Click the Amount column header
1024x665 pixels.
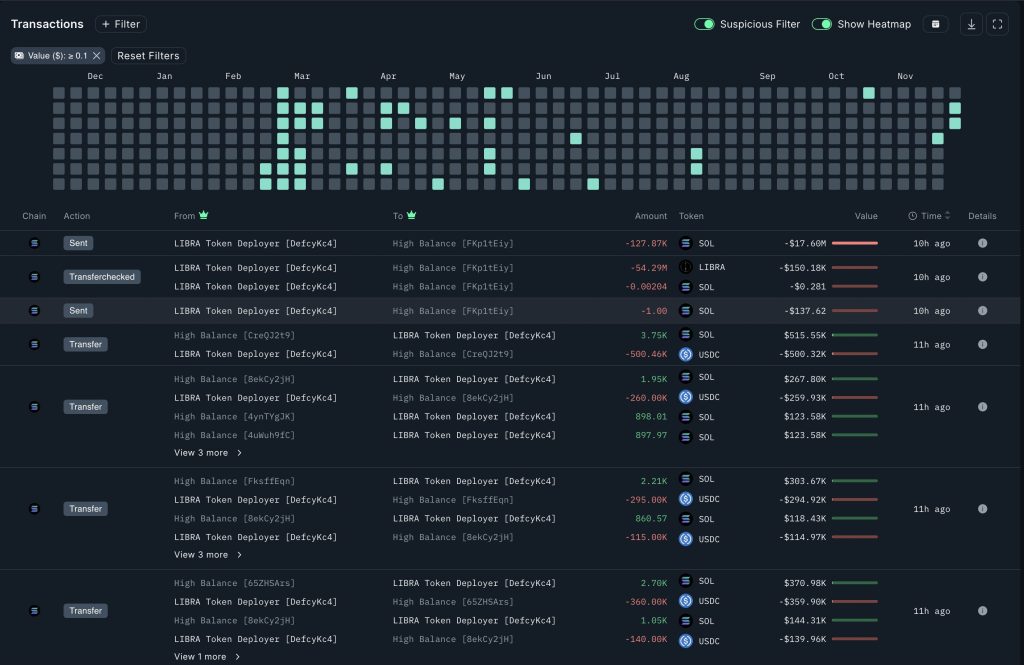point(650,216)
